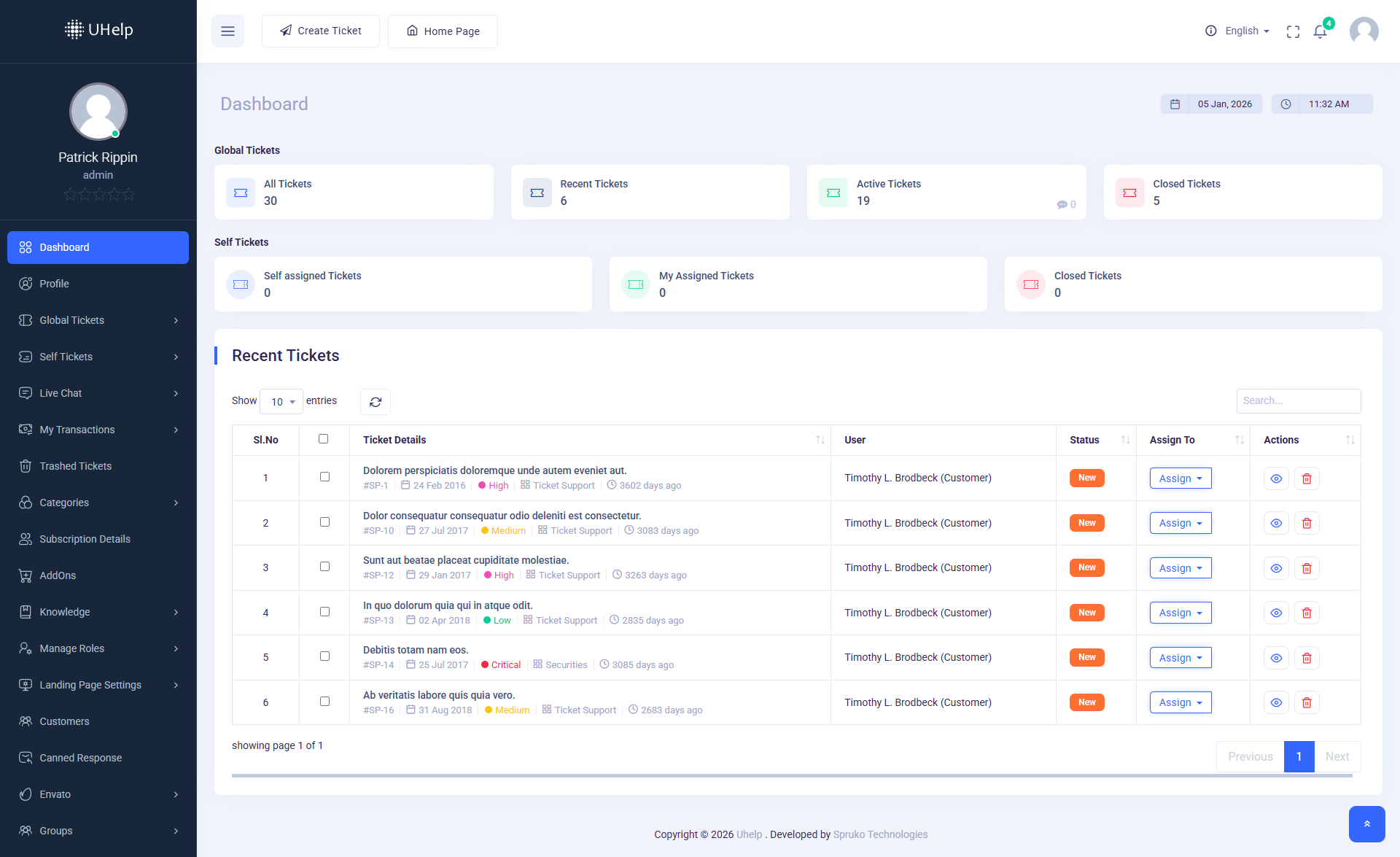Enter fullscreen mode with the expand icon
This screenshot has width=1400, height=857.
coord(1293,31)
